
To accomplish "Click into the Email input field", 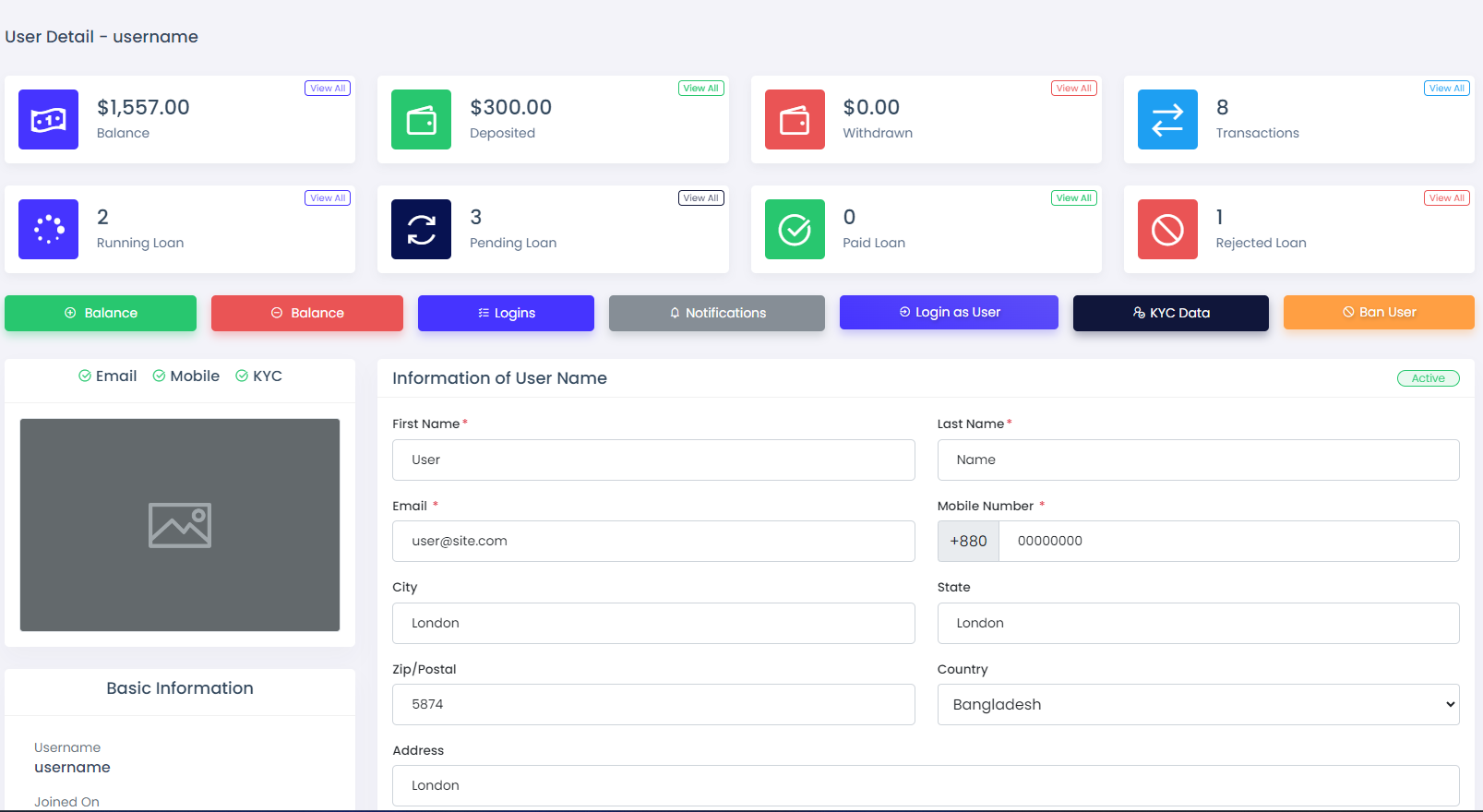I will [653, 542].
